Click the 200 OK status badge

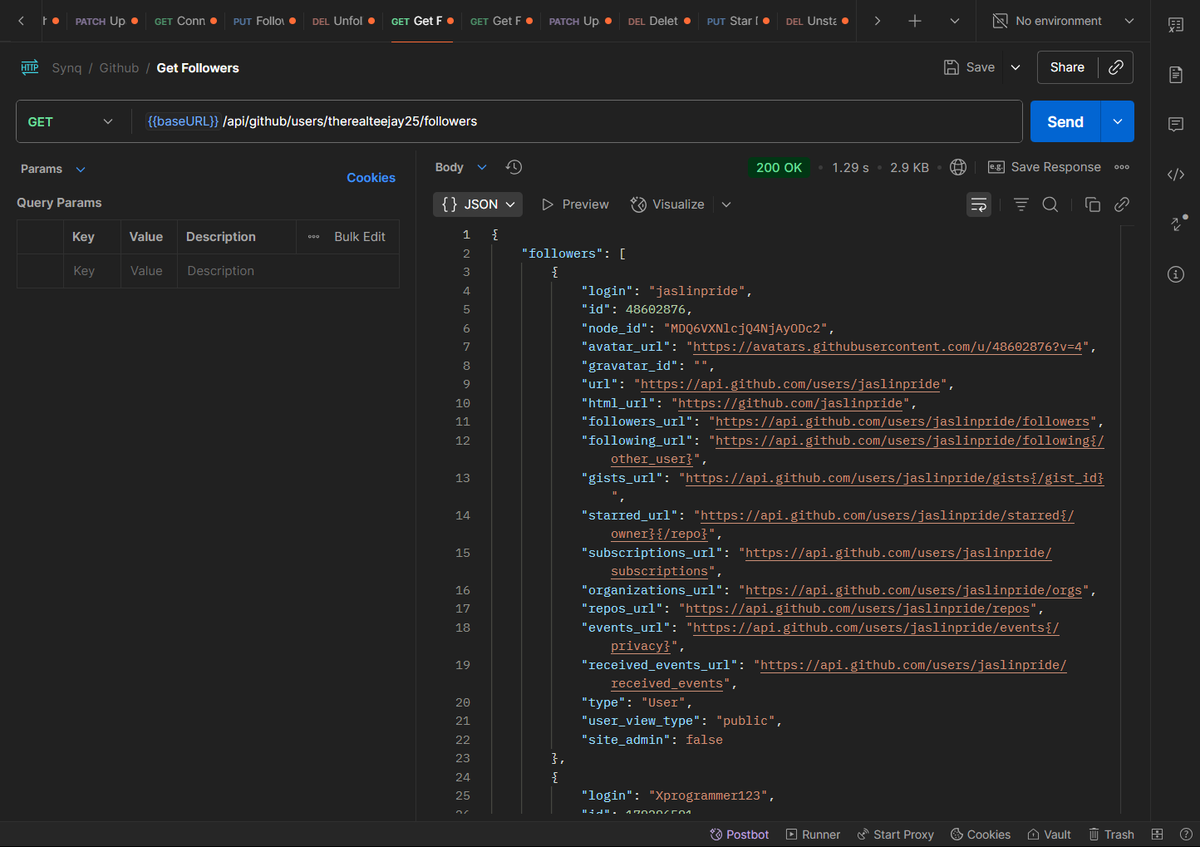(x=779, y=167)
